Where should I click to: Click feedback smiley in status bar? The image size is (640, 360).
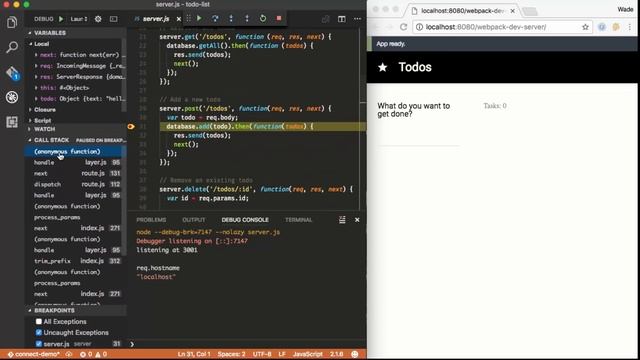pos(355,354)
